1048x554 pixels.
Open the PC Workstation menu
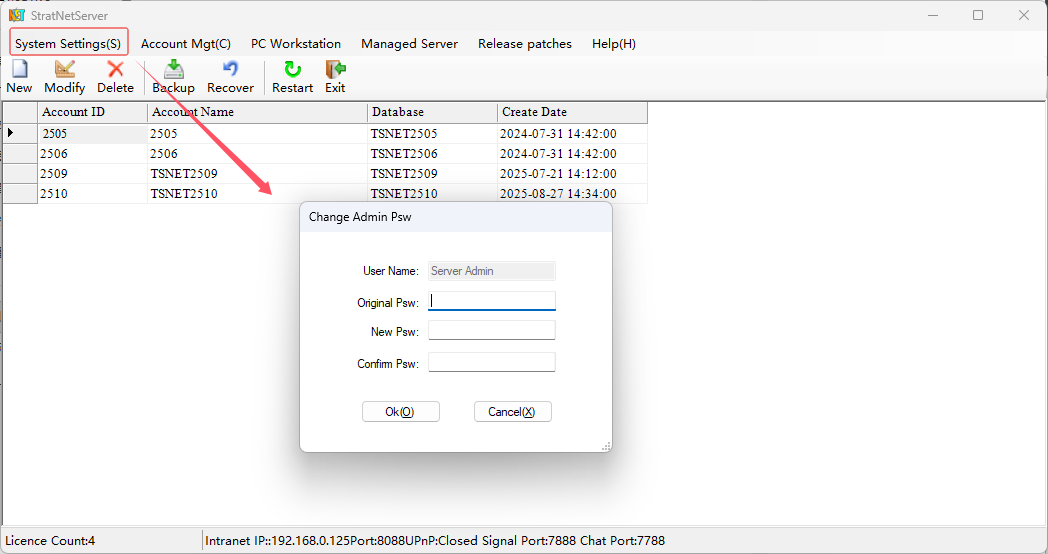(296, 43)
